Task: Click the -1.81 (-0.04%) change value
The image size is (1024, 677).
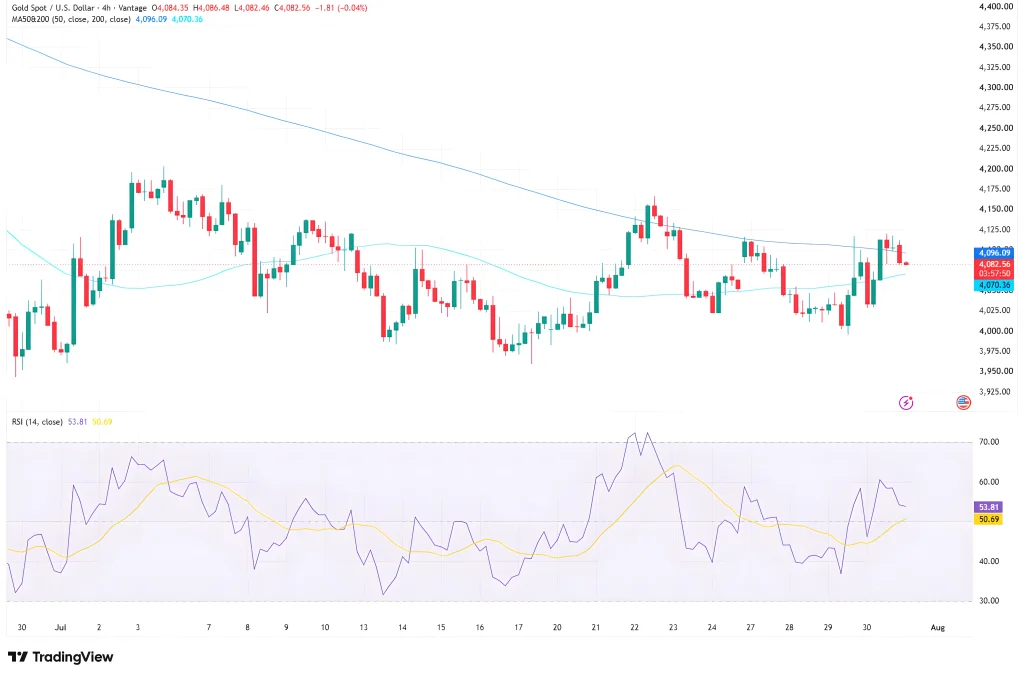Action: (x=340, y=8)
